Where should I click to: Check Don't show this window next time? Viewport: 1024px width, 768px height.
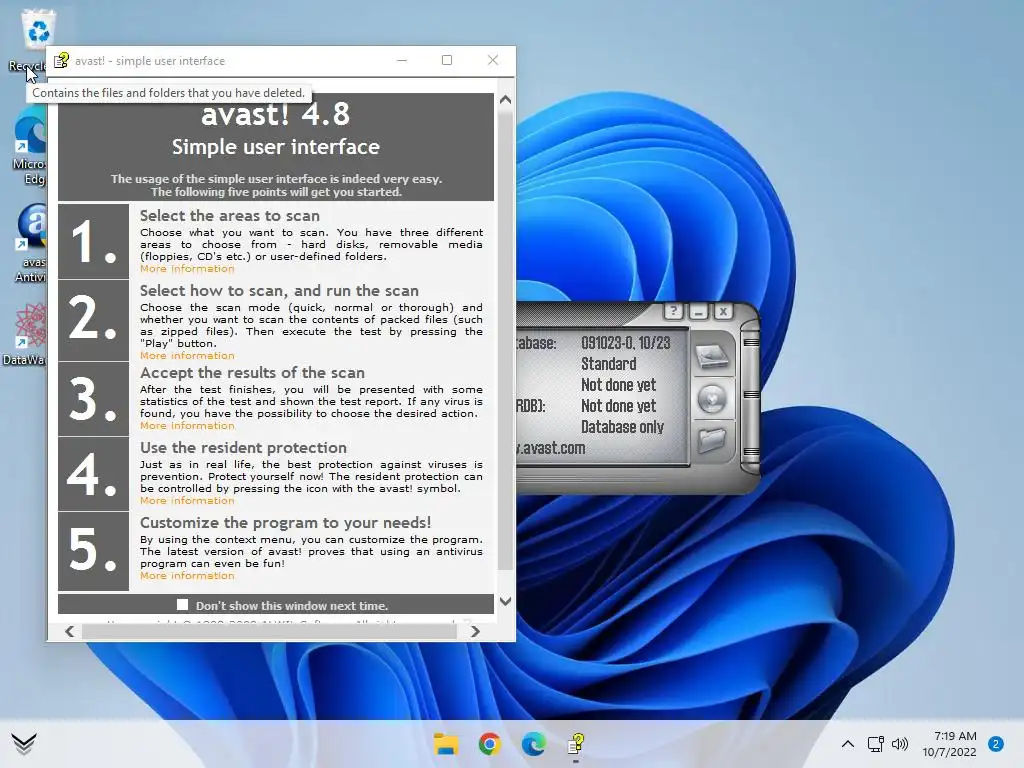pos(182,605)
